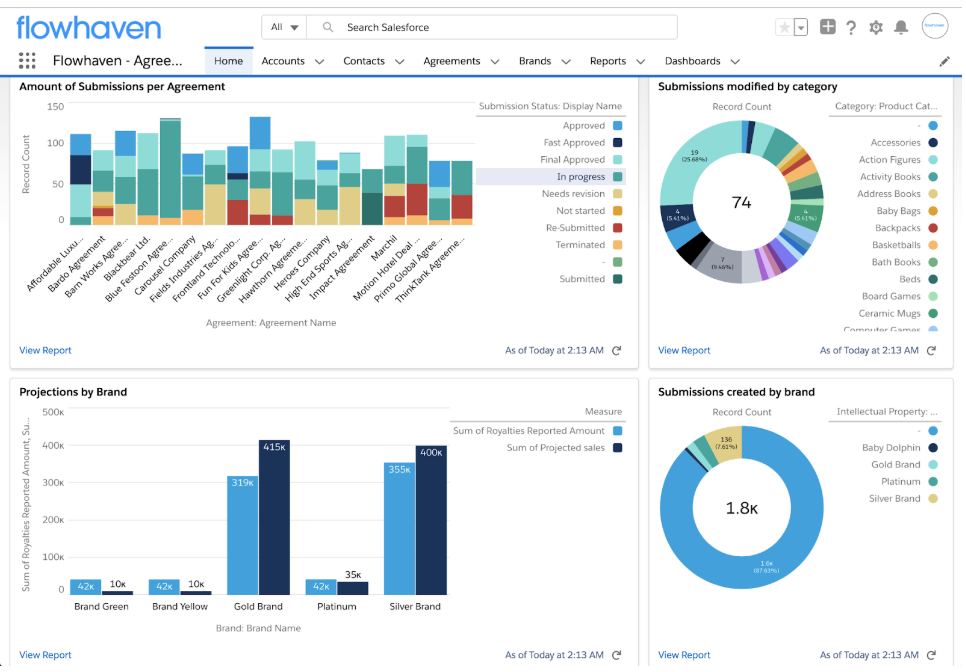Screen dimensions: 966x672
Task: View Report for Submissions modified by category
Action: 684,350
